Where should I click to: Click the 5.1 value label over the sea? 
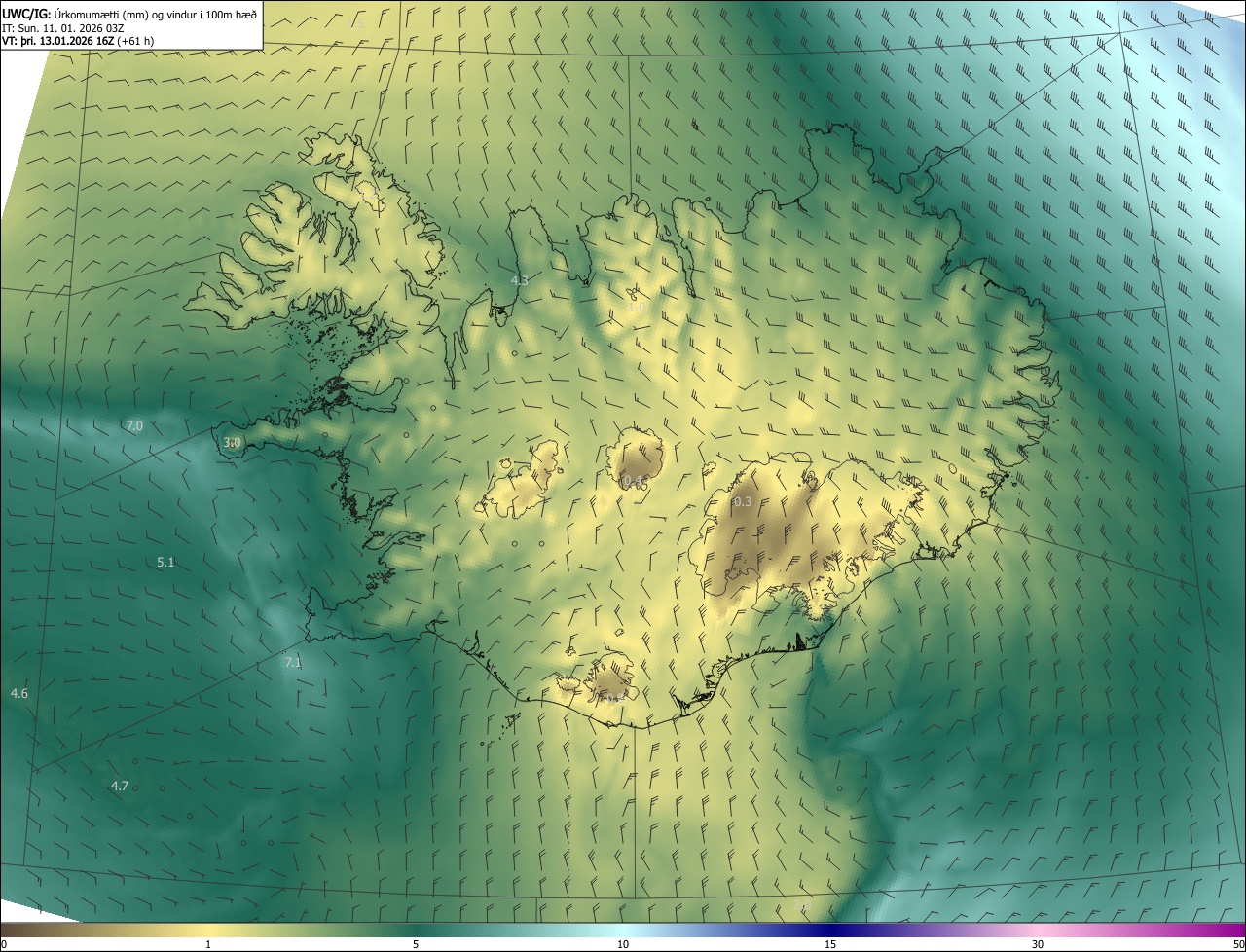coord(165,563)
